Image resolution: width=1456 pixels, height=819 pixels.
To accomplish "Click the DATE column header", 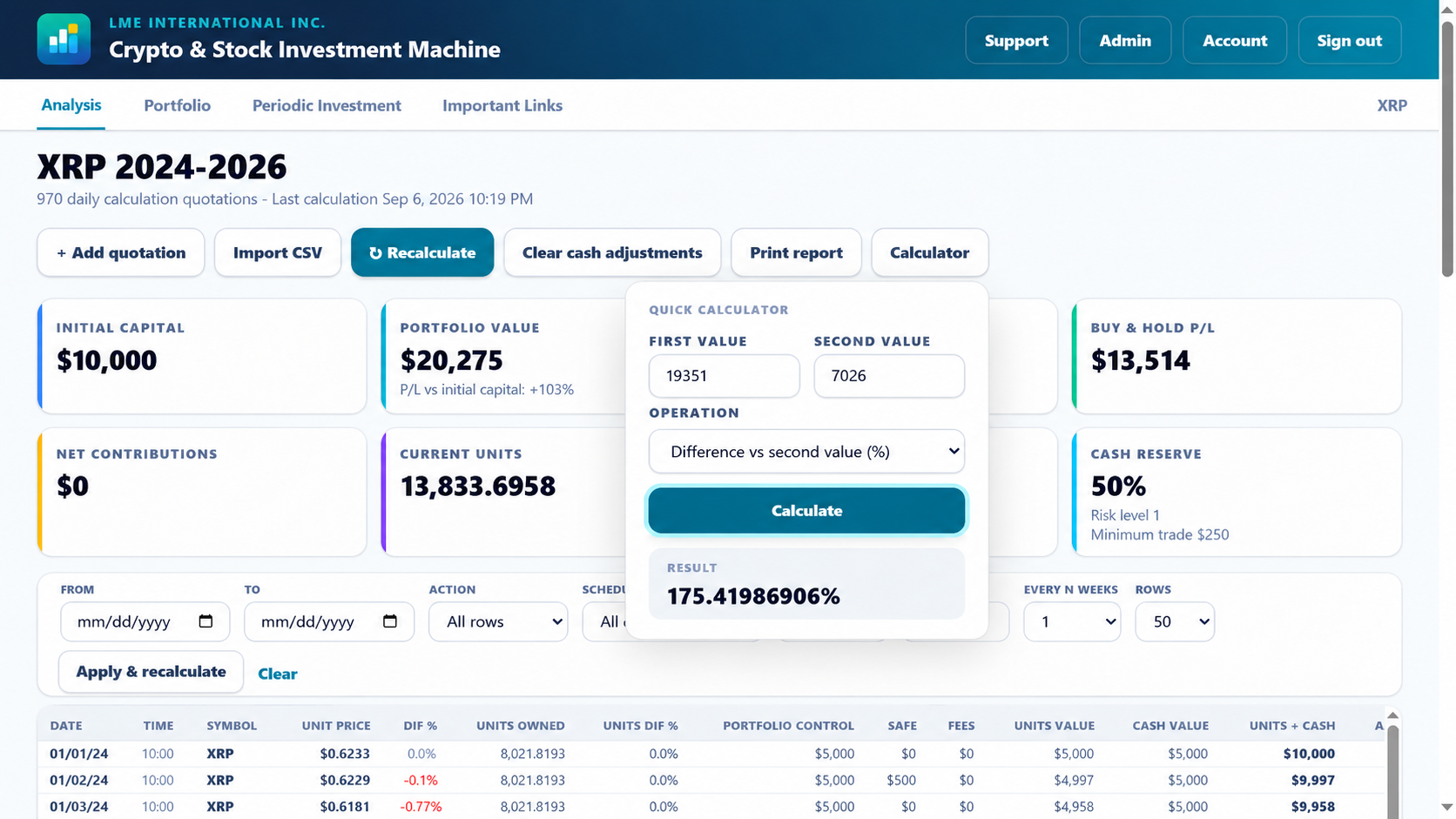I will [66, 726].
